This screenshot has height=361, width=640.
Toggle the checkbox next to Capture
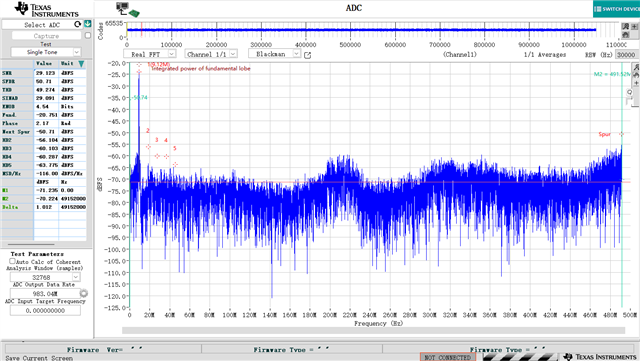(x=88, y=36)
